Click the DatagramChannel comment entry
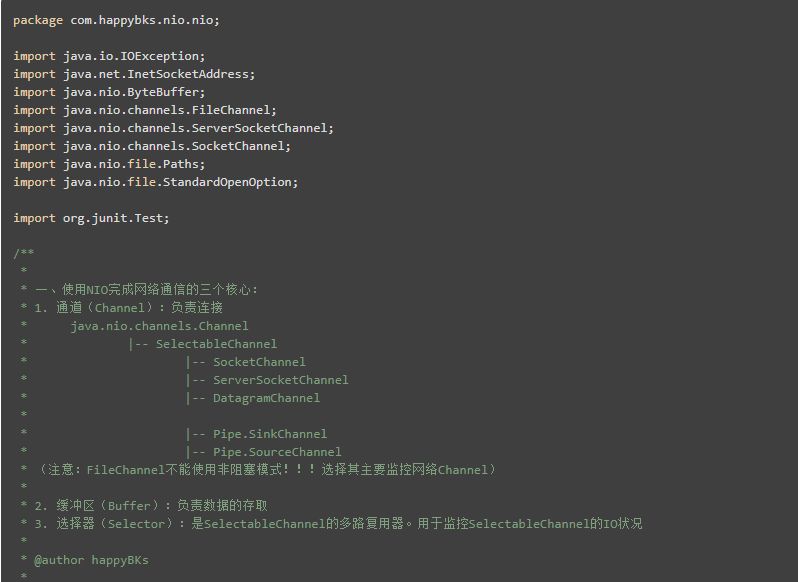 click(x=266, y=398)
